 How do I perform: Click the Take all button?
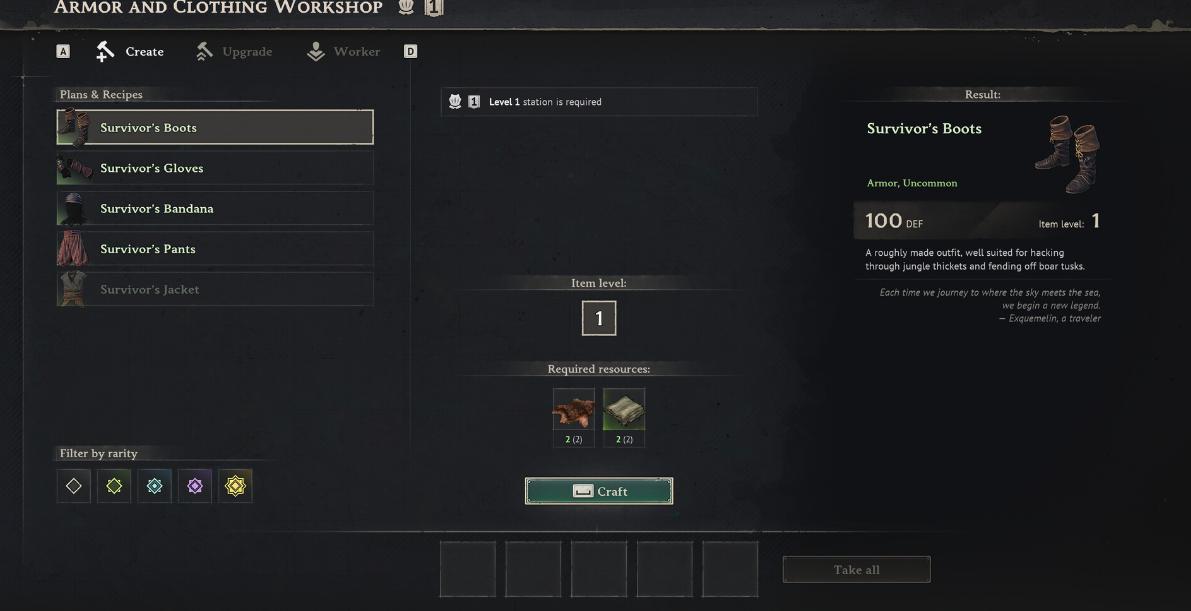coord(856,569)
